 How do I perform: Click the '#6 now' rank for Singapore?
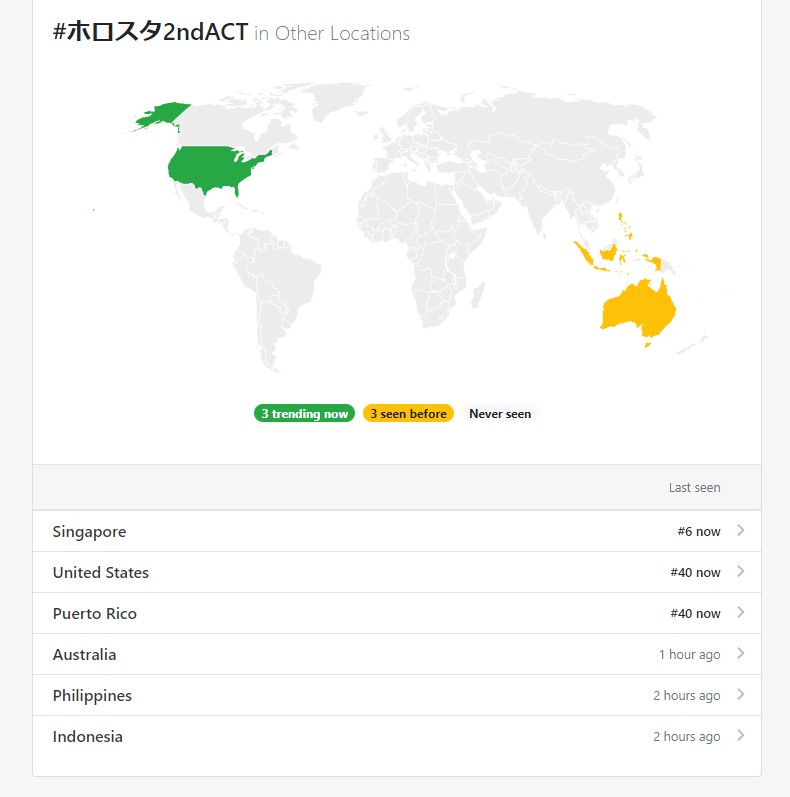[698, 532]
